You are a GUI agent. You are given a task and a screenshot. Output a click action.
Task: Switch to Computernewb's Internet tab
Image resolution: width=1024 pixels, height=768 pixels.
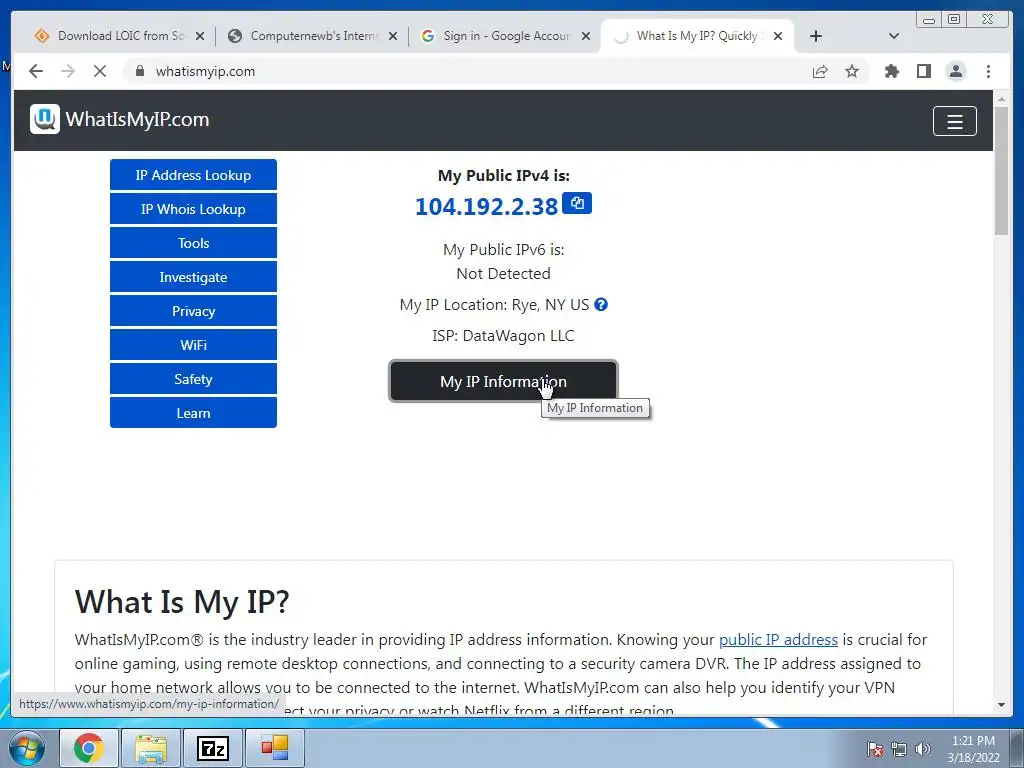310,36
